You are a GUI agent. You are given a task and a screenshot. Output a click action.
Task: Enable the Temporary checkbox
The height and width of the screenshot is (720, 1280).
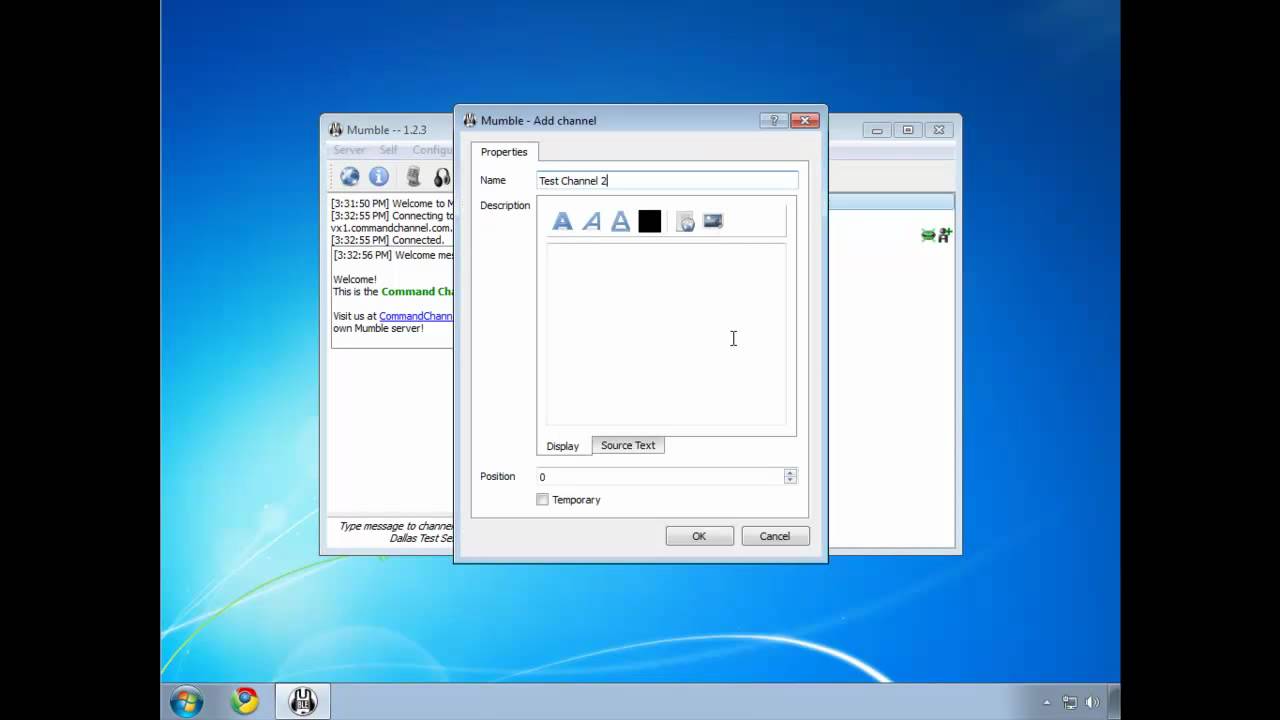click(x=543, y=500)
